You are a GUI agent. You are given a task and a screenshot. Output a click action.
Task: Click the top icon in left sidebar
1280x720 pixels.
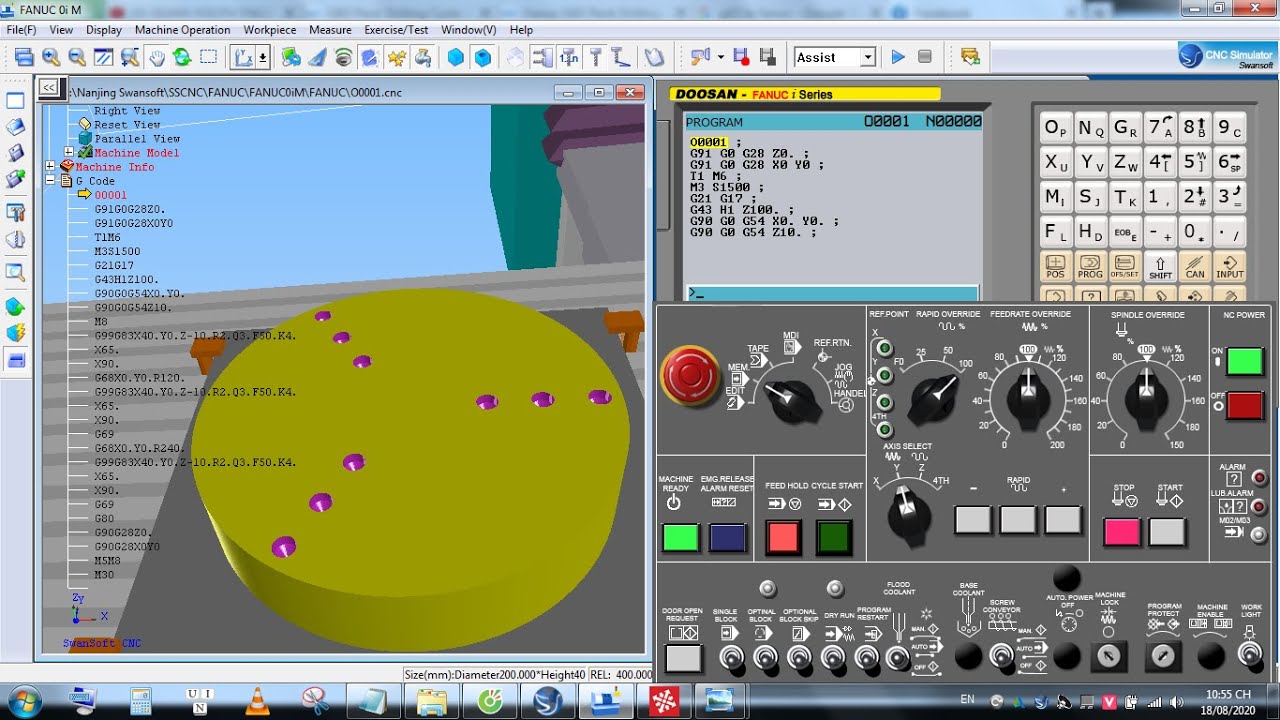click(x=15, y=101)
